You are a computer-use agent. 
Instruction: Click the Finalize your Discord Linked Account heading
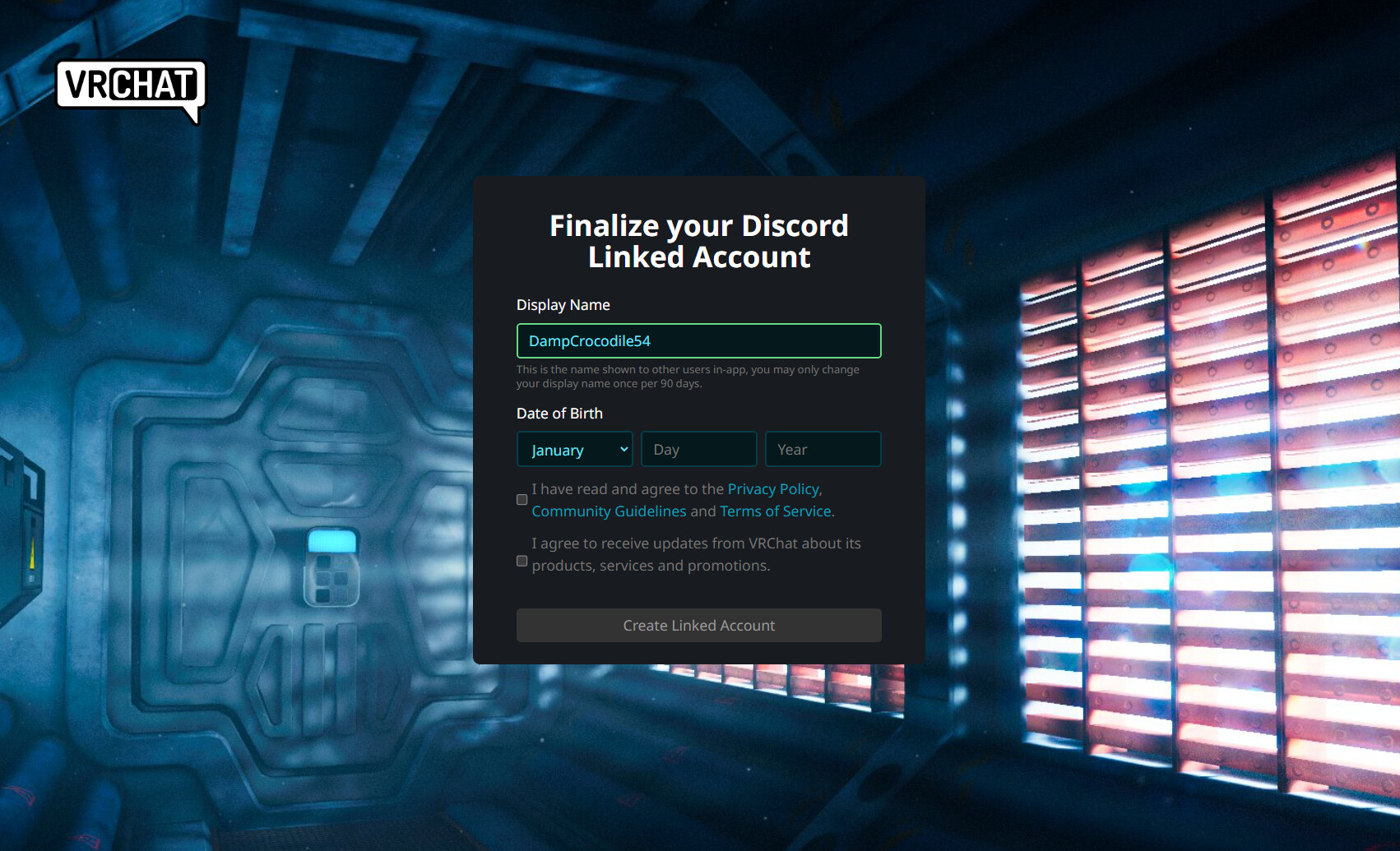[699, 241]
